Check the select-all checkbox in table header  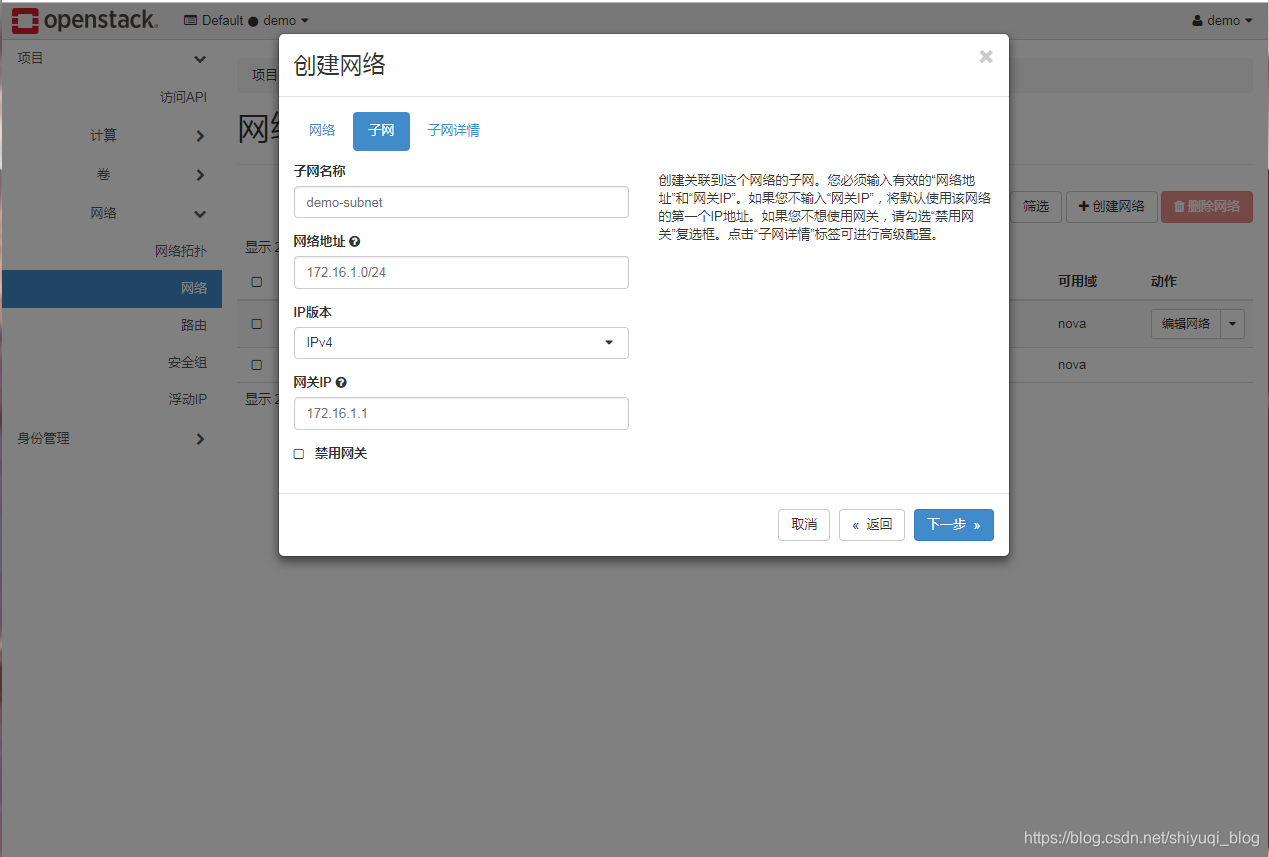point(257,282)
